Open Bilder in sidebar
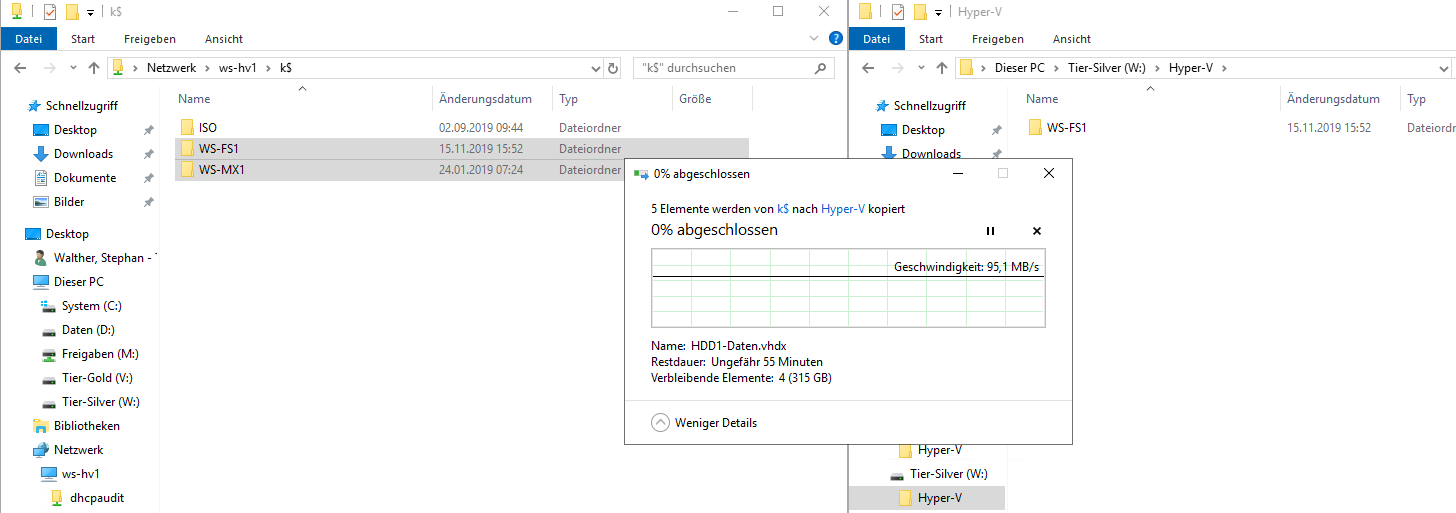Screen dimensions: 1456x513 [x=69, y=202]
